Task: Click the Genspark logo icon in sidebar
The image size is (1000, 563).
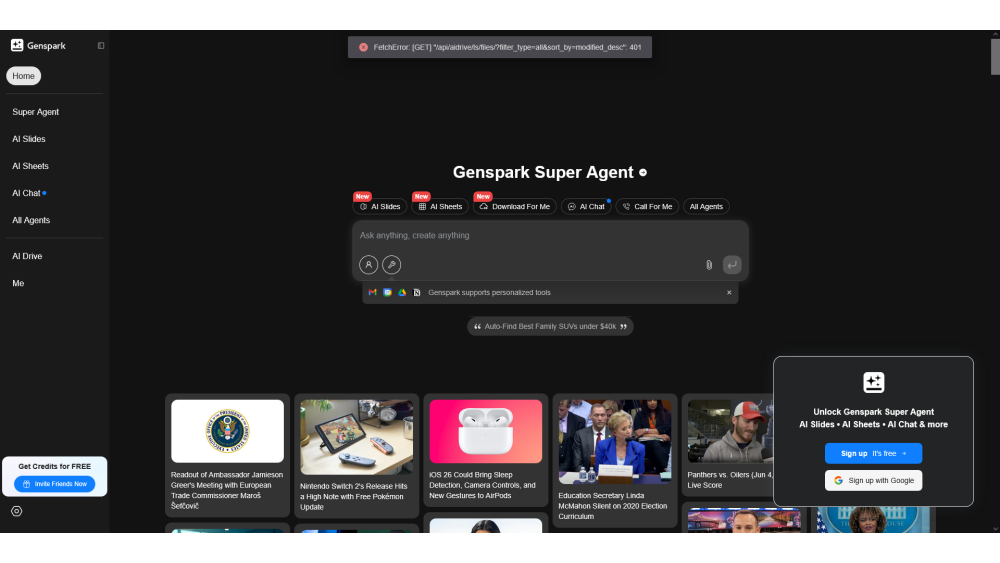Action: pyautogui.click(x=17, y=45)
